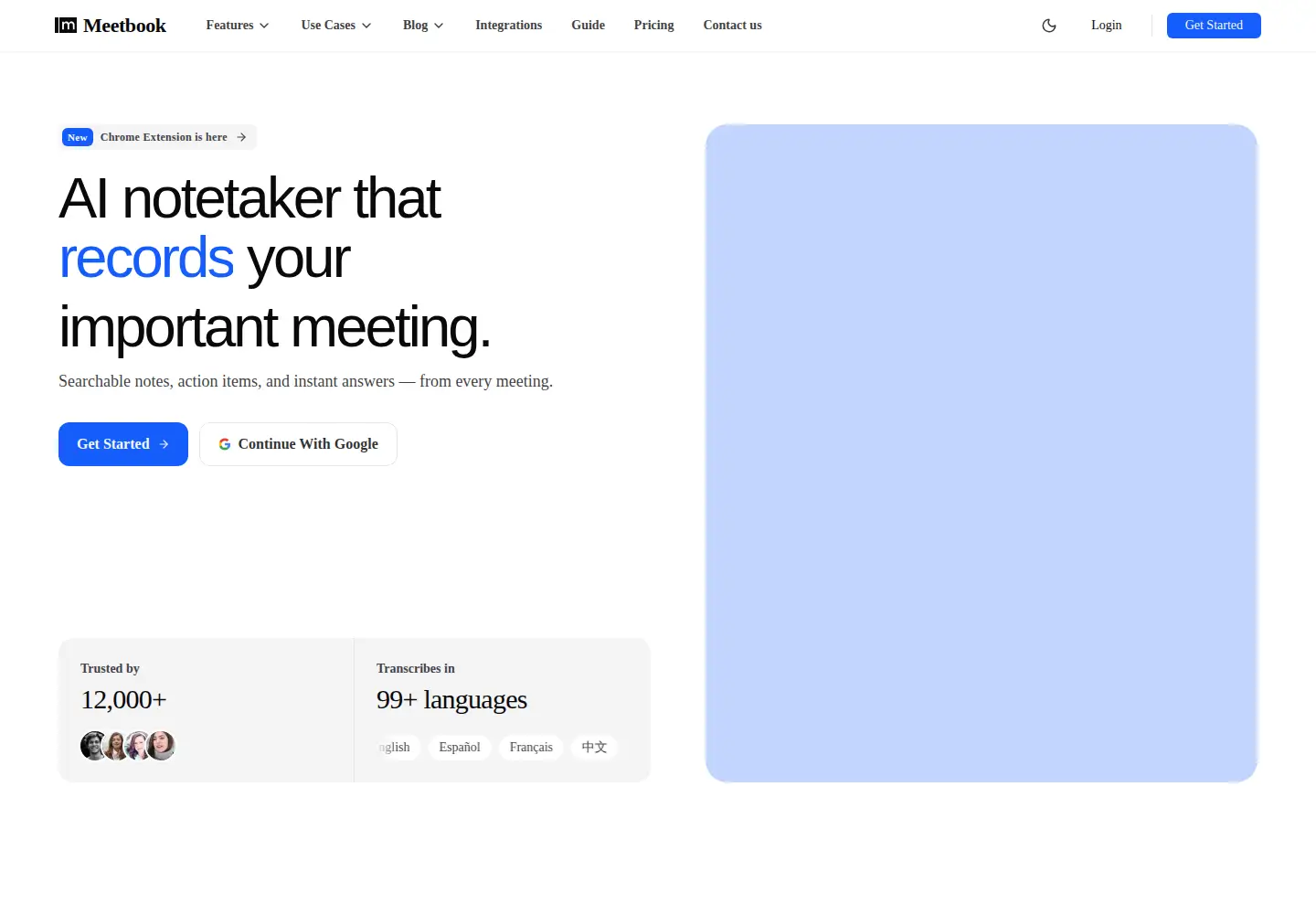The height and width of the screenshot is (914, 1316).
Task: Click the Login link
Action: (x=1106, y=26)
